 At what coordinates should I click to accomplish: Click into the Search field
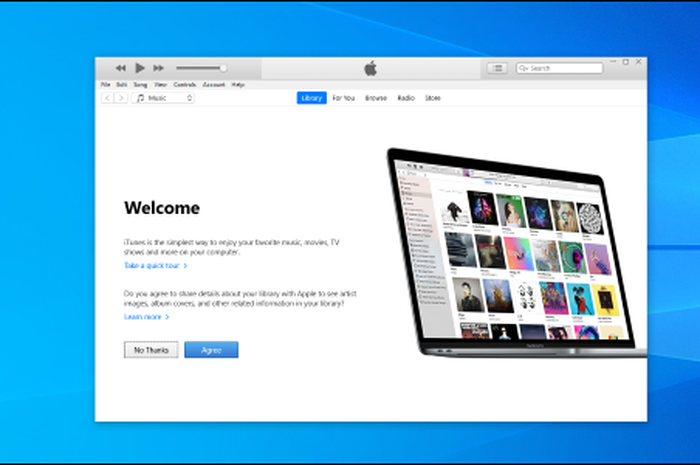pos(559,68)
